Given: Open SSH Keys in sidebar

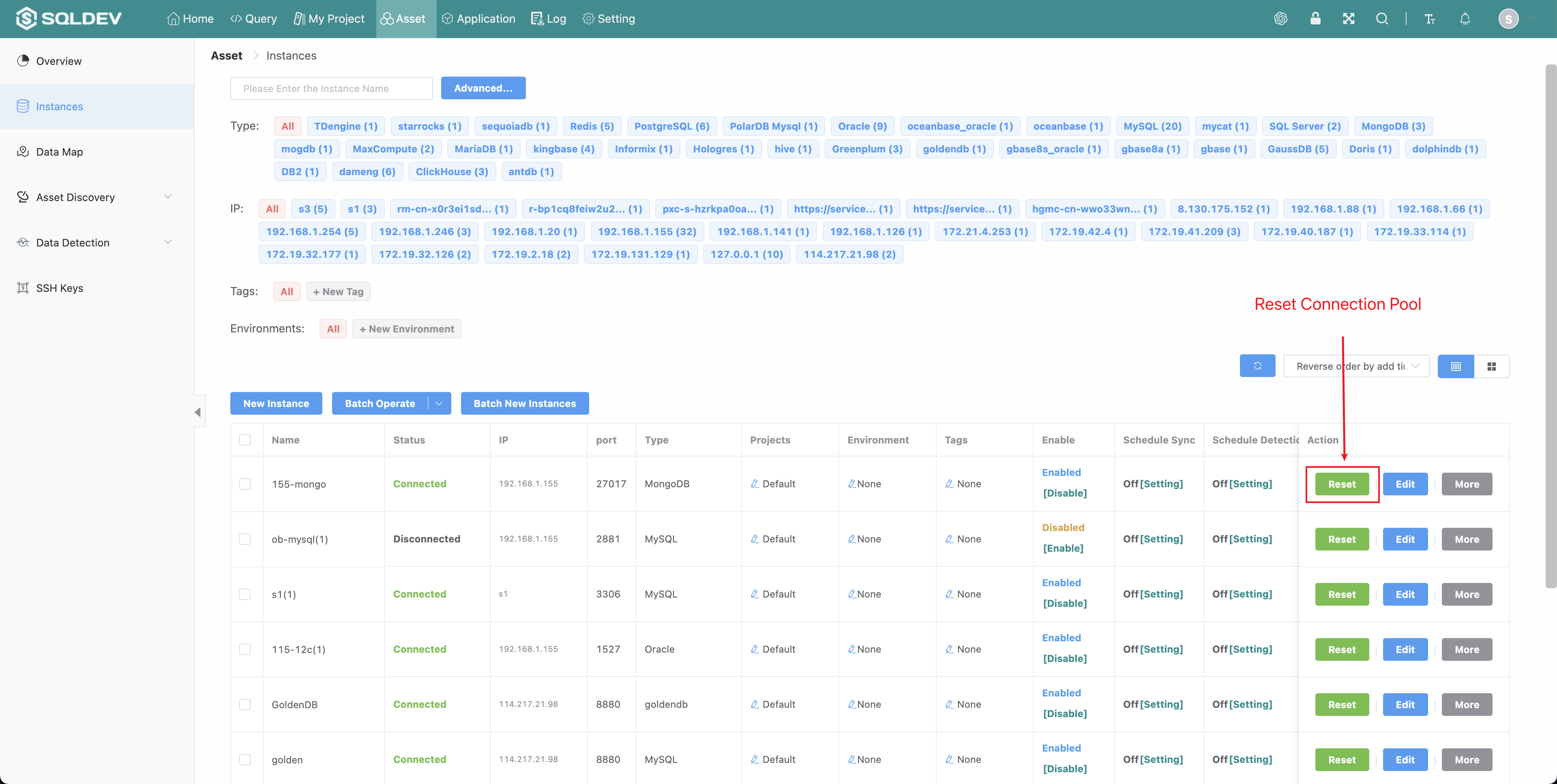Looking at the screenshot, I should (x=97, y=288).
